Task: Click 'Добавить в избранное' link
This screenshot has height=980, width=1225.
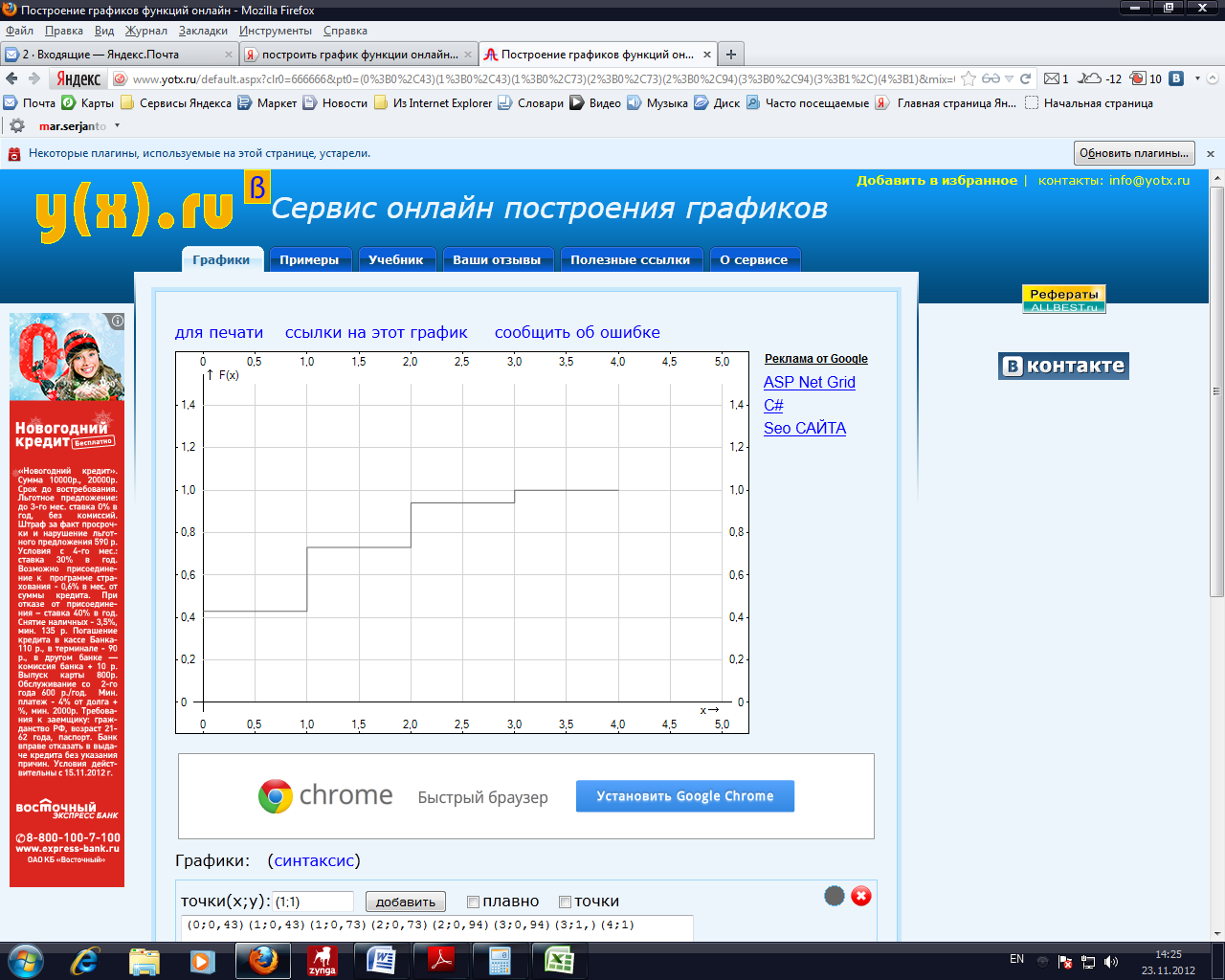Action: (x=937, y=180)
